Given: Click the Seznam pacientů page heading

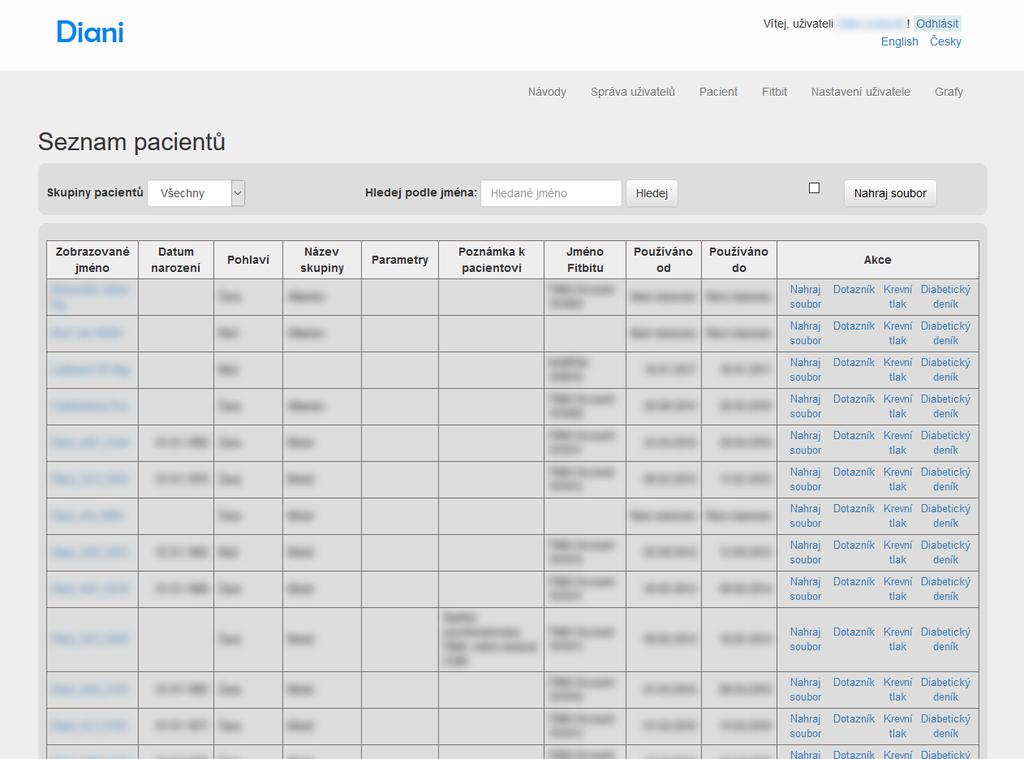Looking at the screenshot, I should (x=131, y=142).
